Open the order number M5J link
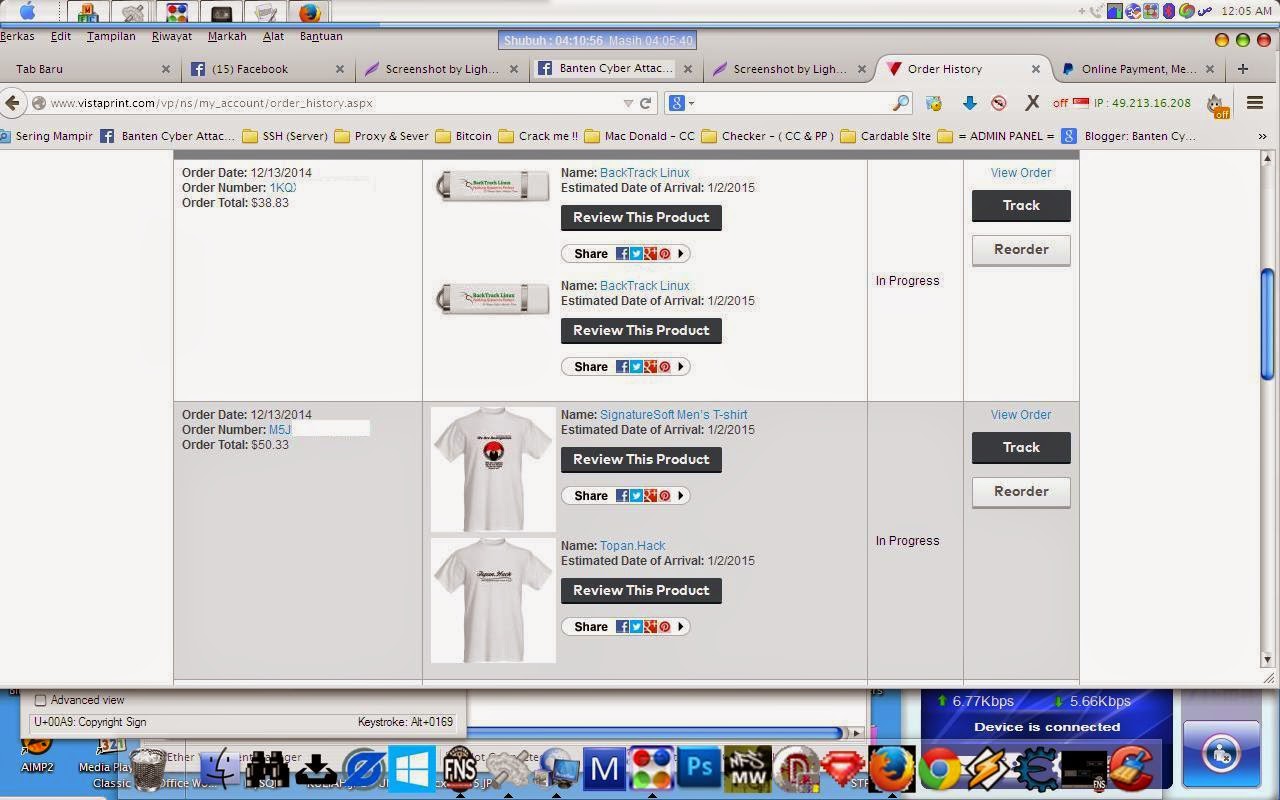The height and width of the screenshot is (800, 1280). point(280,430)
